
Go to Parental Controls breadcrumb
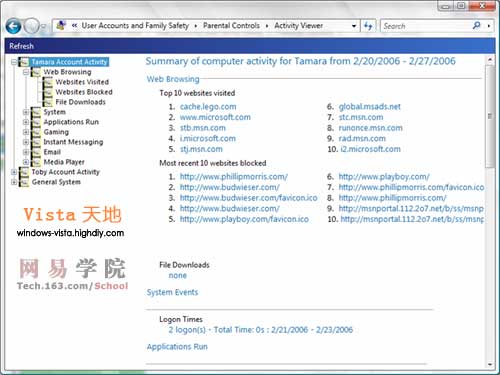pyautogui.click(x=231, y=26)
